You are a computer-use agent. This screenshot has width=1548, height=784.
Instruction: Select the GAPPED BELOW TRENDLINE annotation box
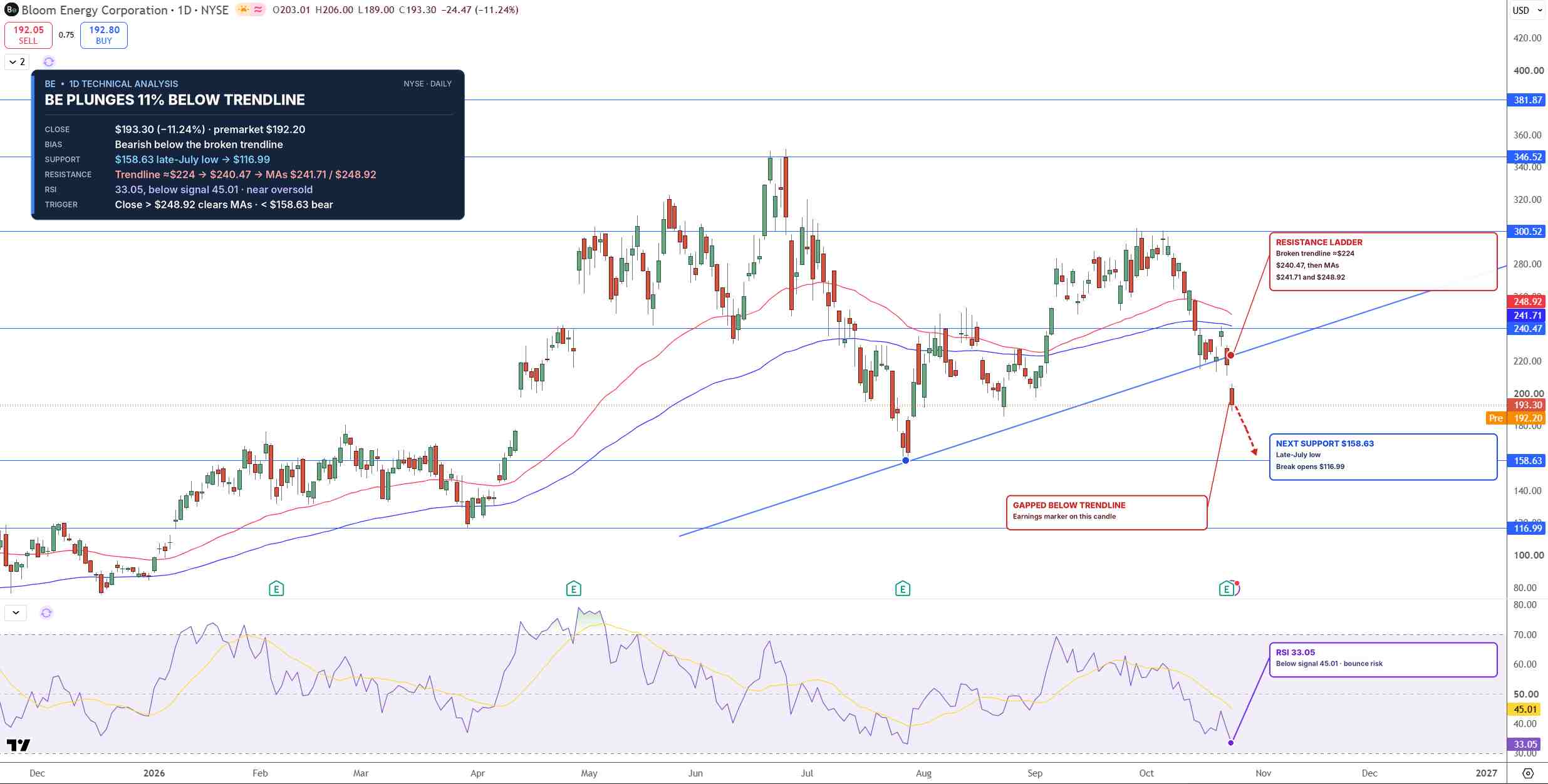coord(1106,513)
